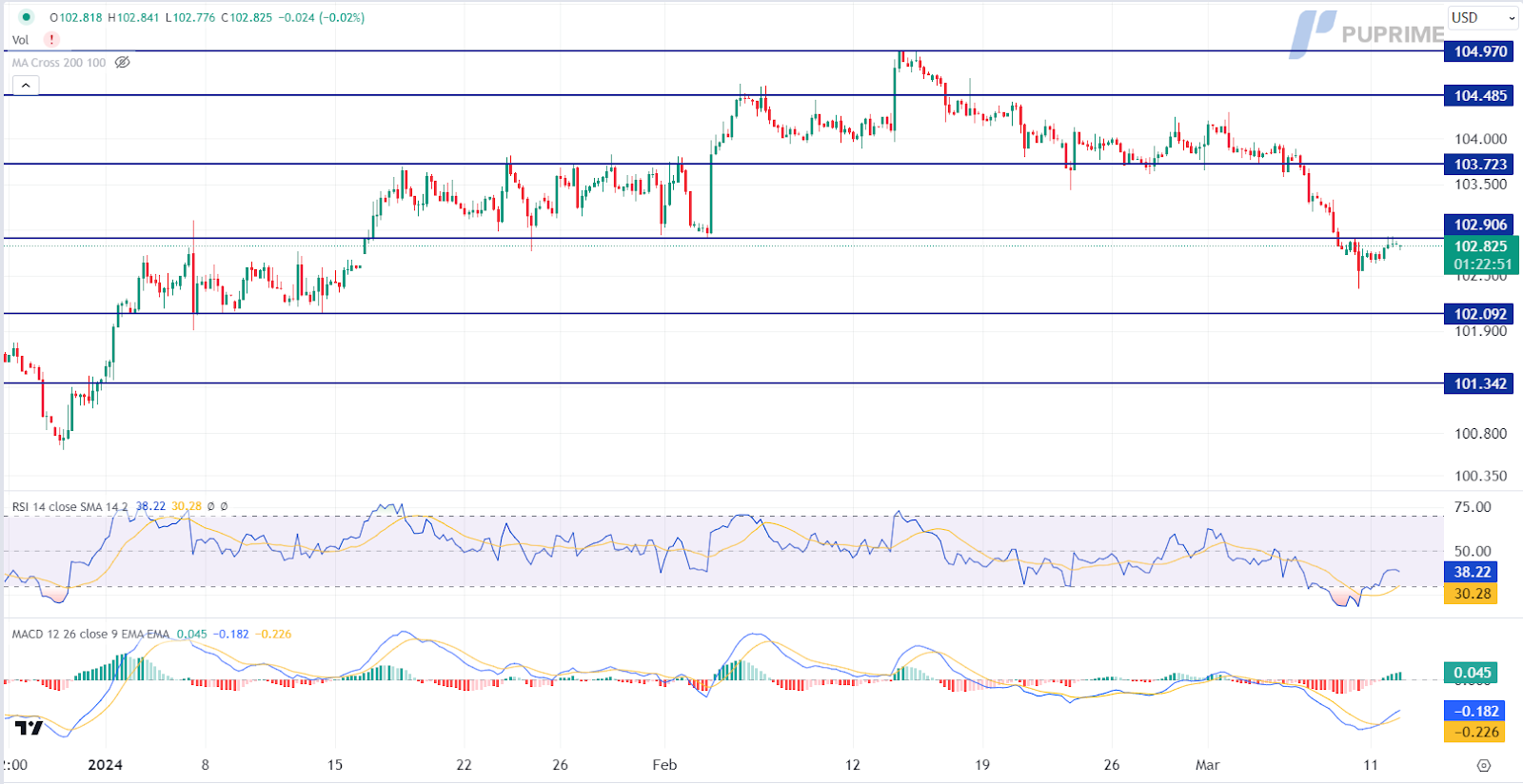Image resolution: width=1523 pixels, height=784 pixels.
Task: Collapse the indicator legend with the arrow button
Action: tap(26, 86)
